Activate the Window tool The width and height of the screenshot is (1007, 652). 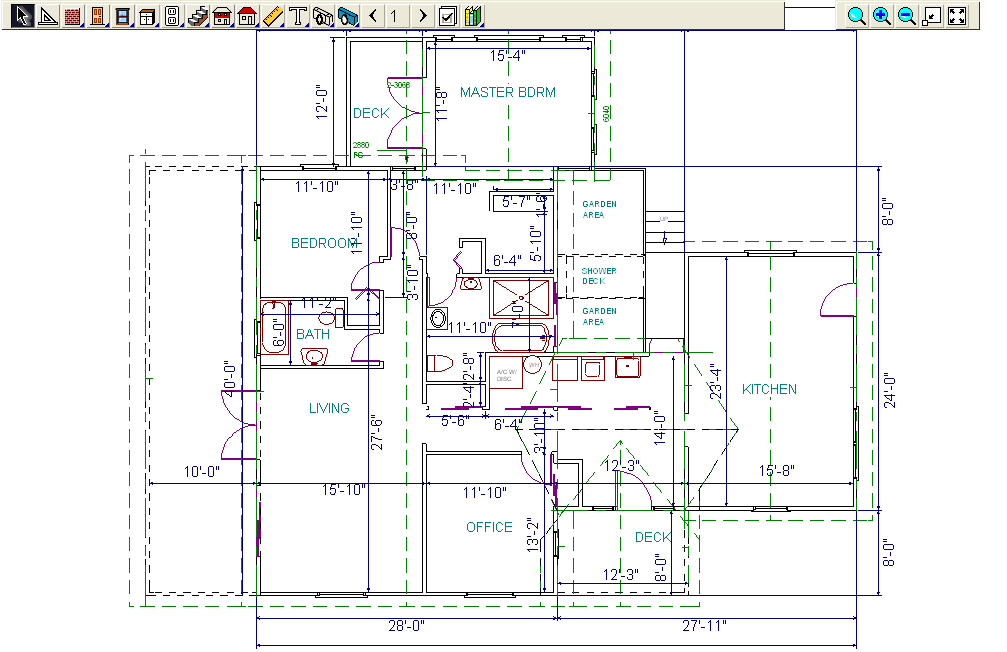click(122, 16)
